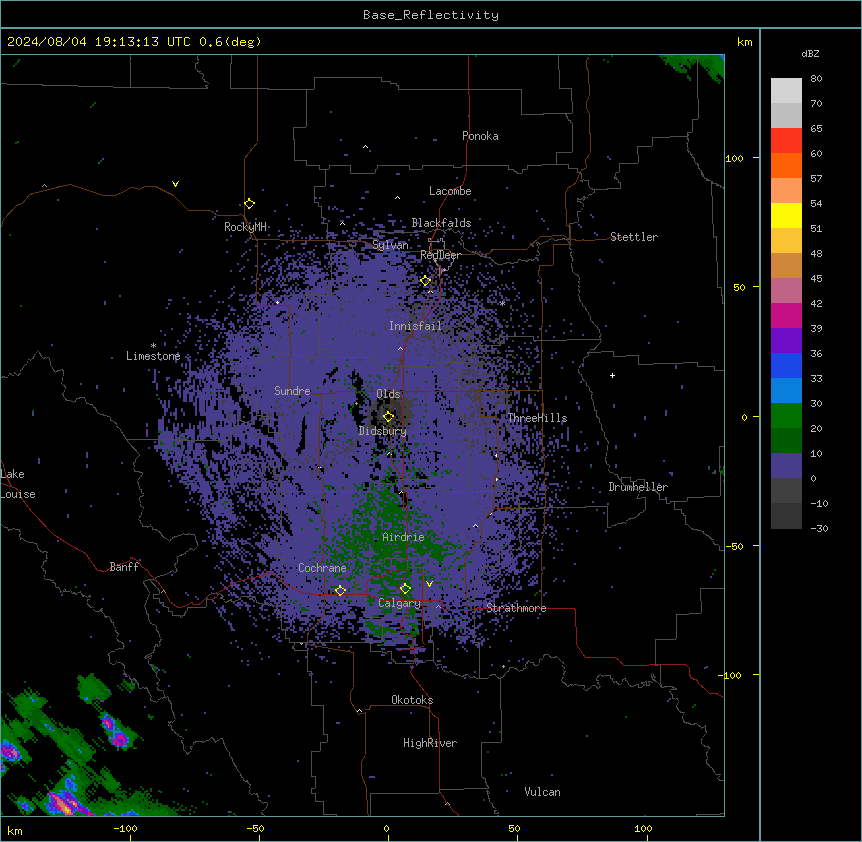Click the Olds city label
The width and height of the screenshot is (862, 842).
pos(388,394)
